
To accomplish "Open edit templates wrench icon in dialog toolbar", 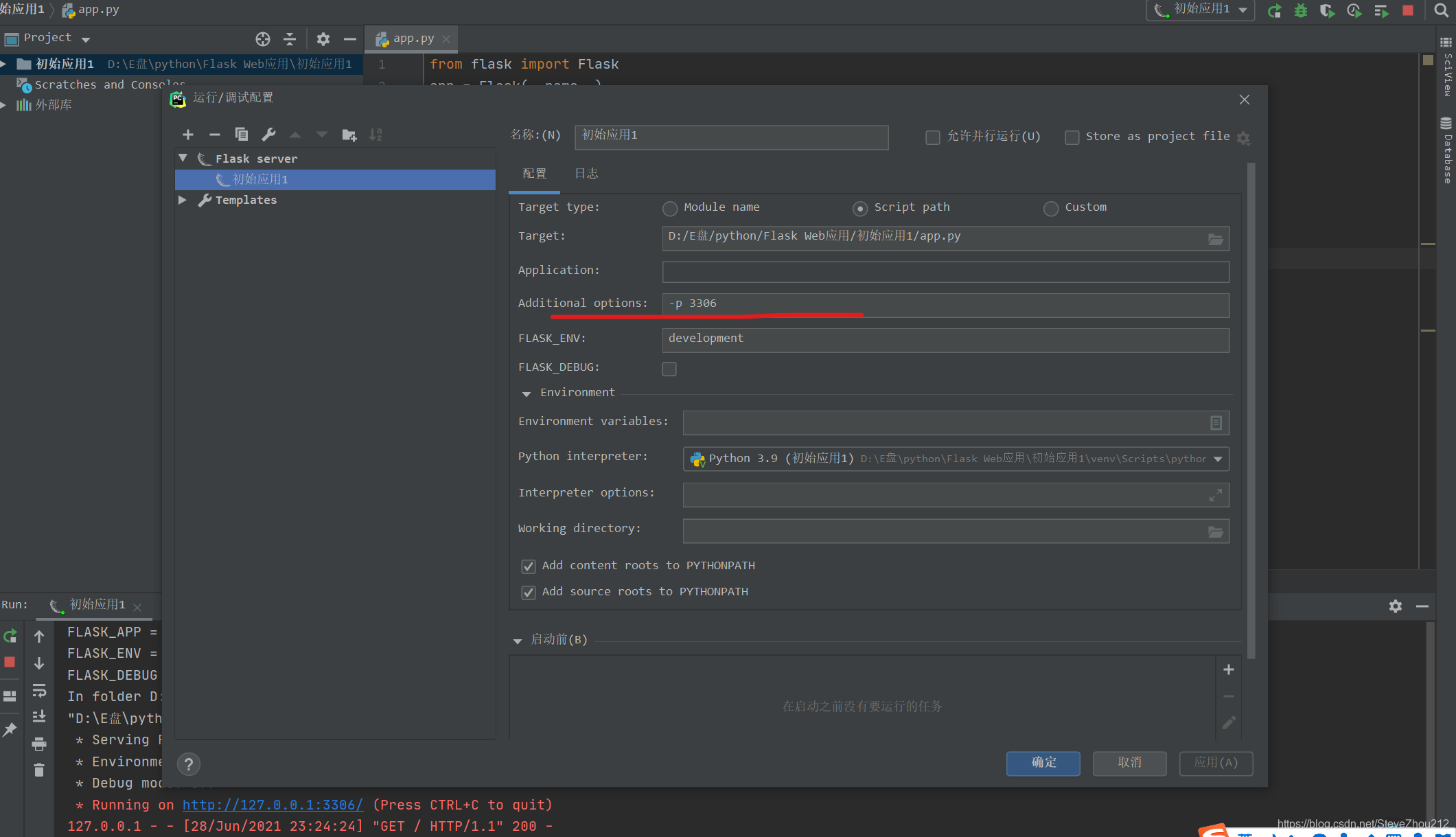I will pos(268,135).
